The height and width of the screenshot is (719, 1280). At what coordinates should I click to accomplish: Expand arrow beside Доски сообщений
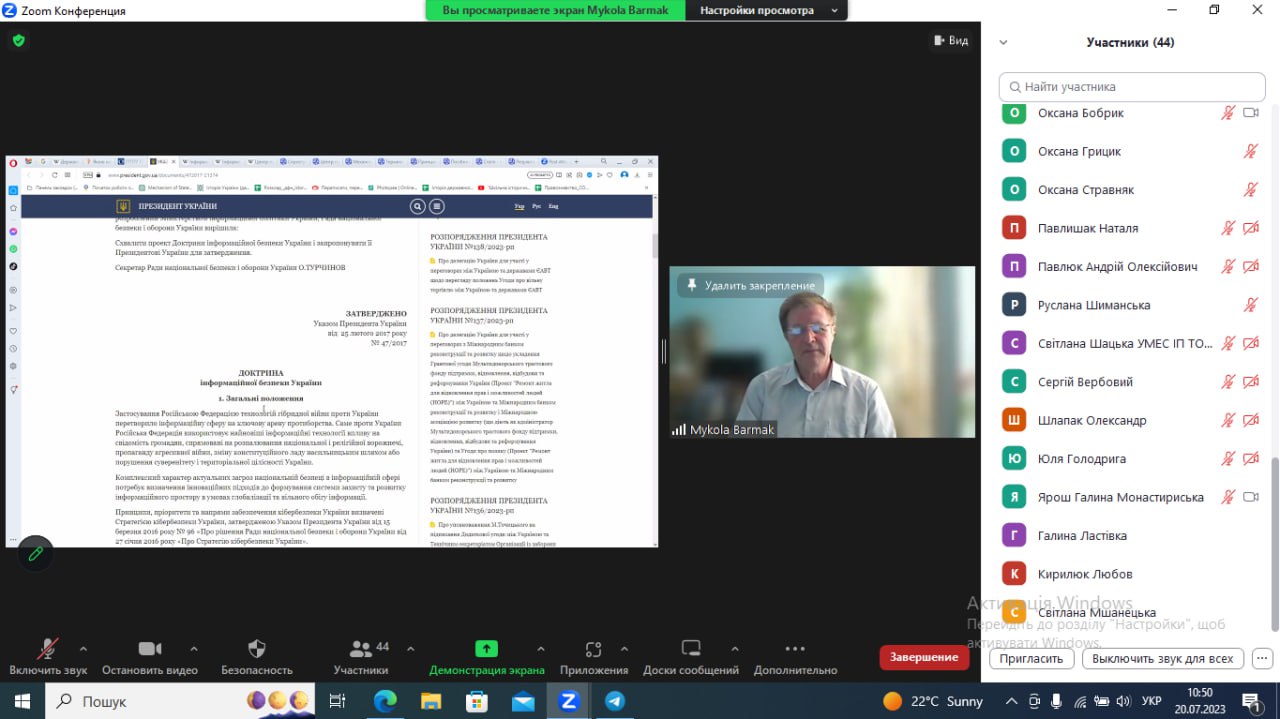tap(735, 648)
